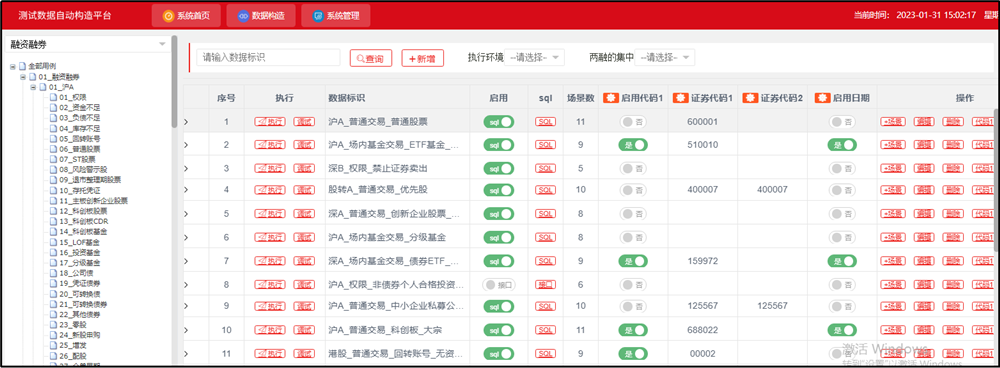Toggle 启用代码1 switch in row 1
Image resolution: width=1000 pixels, height=368 pixels.
click(x=633, y=122)
